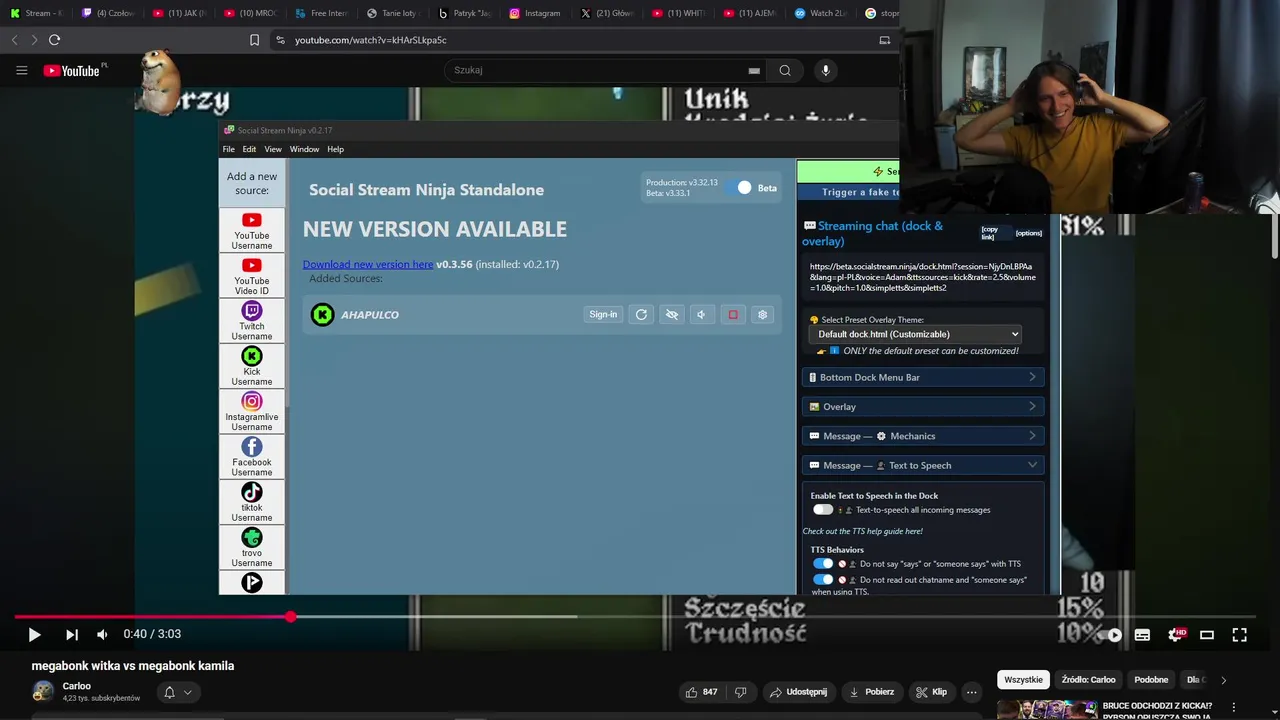This screenshot has height=720, width=1280.
Task: Show more filter chips with right arrow
Action: pyautogui.click(x=1223, y=680)
